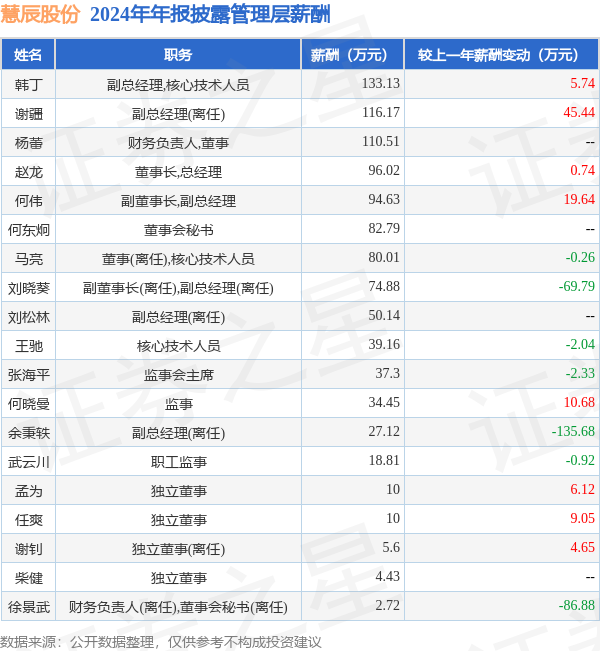The image size is (600, 651).
Task: Click the salary value 37.3
Action: pyautogui.click(x=387, y=373)
